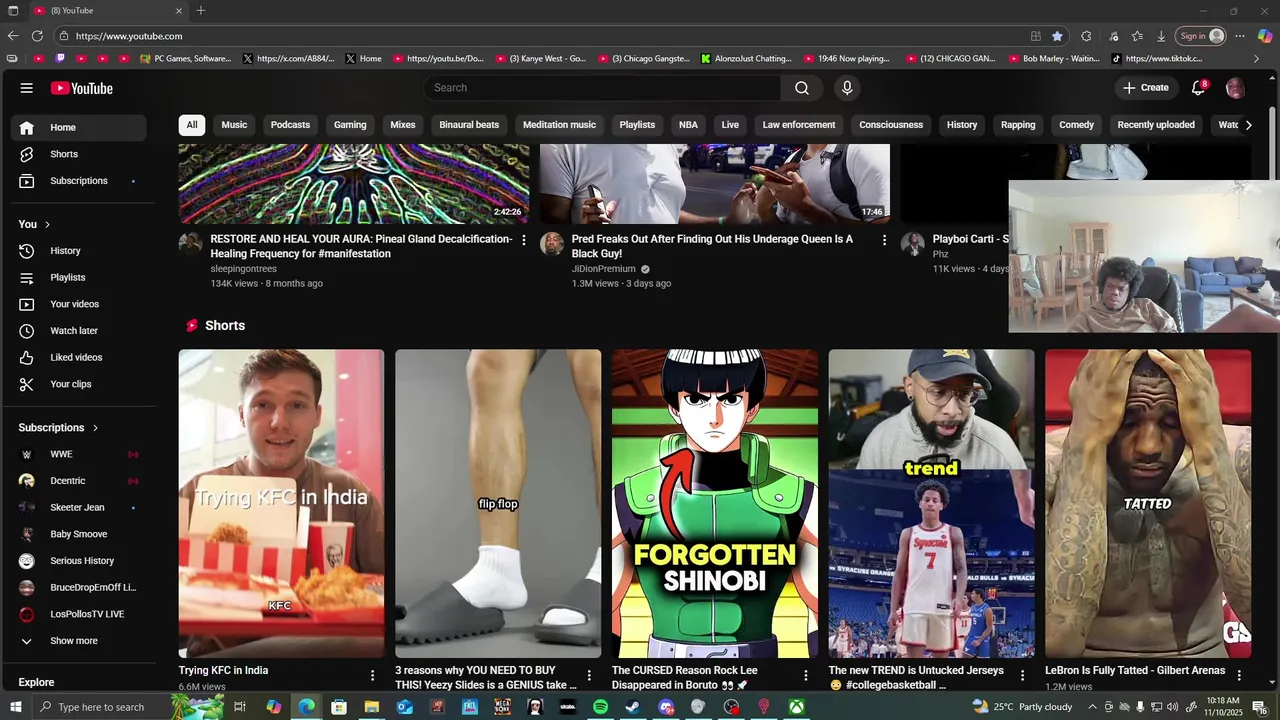Click the bookmark star in address bar
This screenshot has width=1280, height=720.
point(1057,36)
